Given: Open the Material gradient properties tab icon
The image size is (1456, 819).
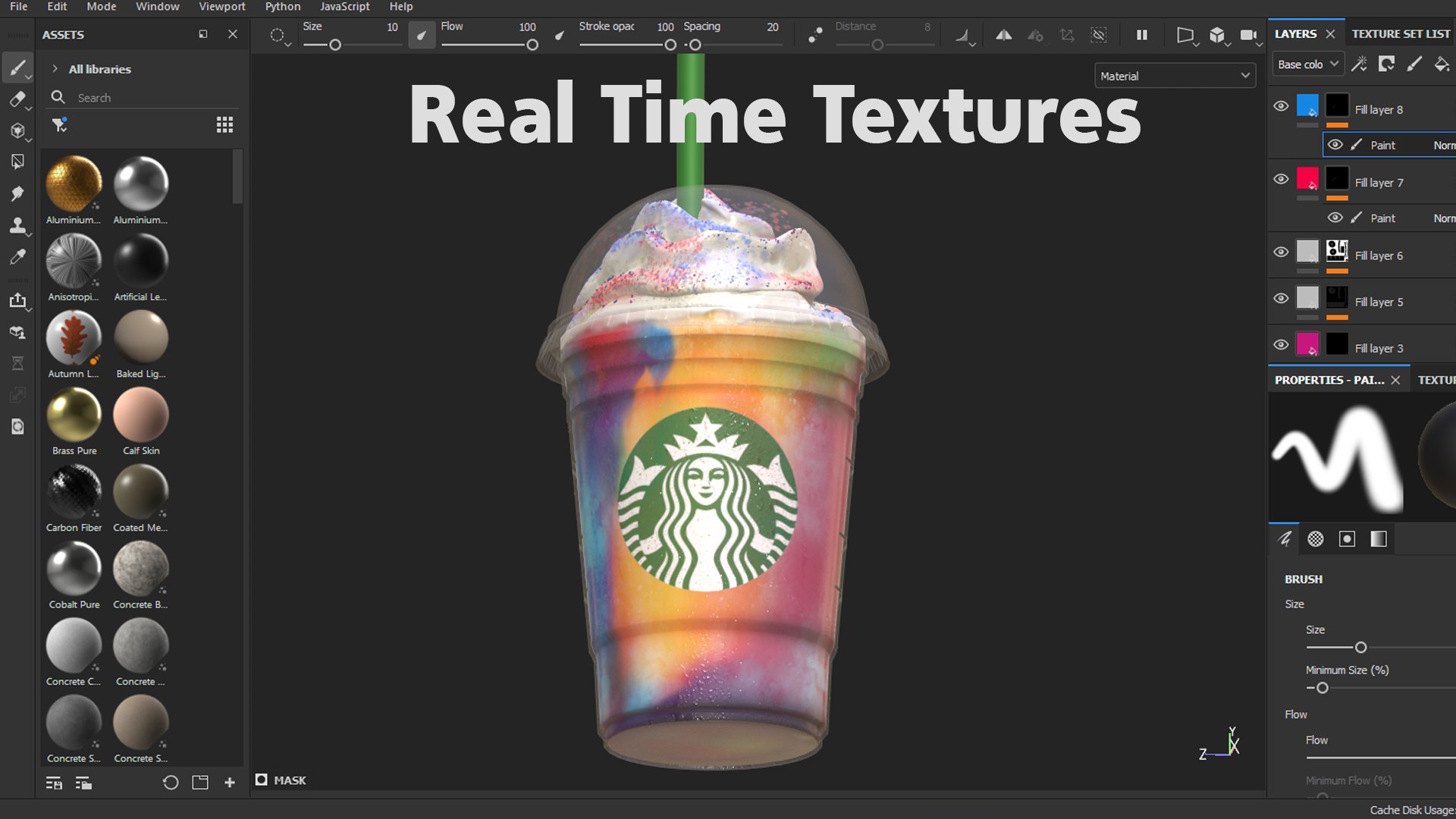Looking at the screenshot, I should pyautogui.click(x=1379, y=539).
